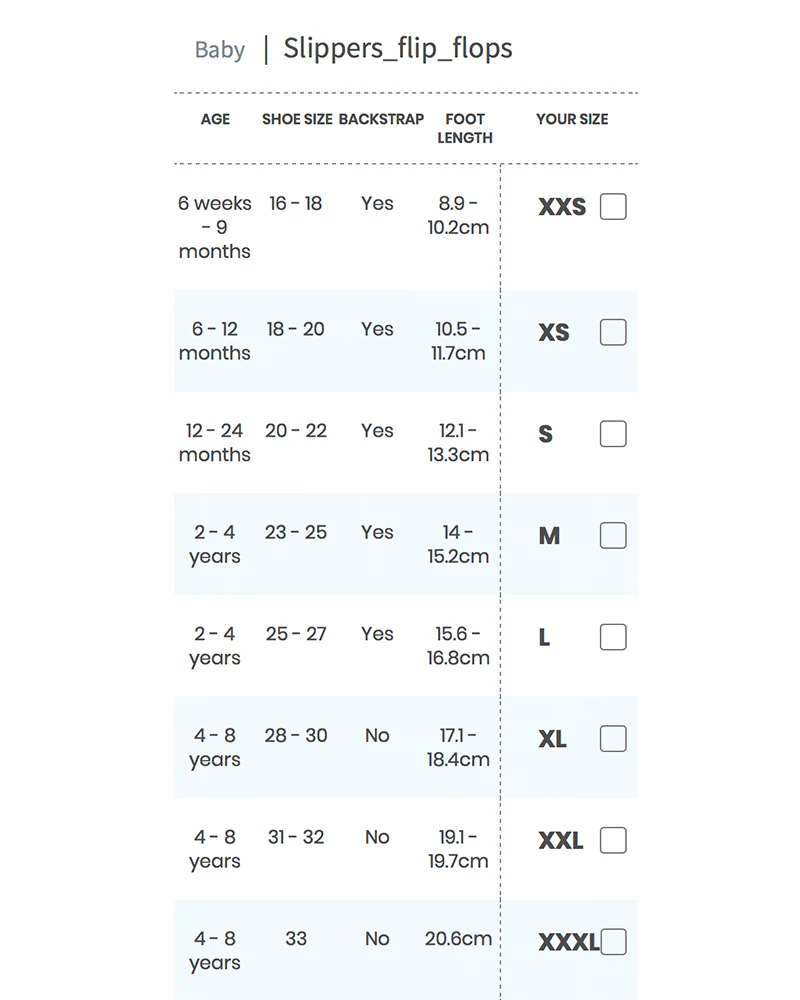800x1000 pixels.
Task: Click the 28 - 30 shoe size cell
Action: (x=296, y=735)
